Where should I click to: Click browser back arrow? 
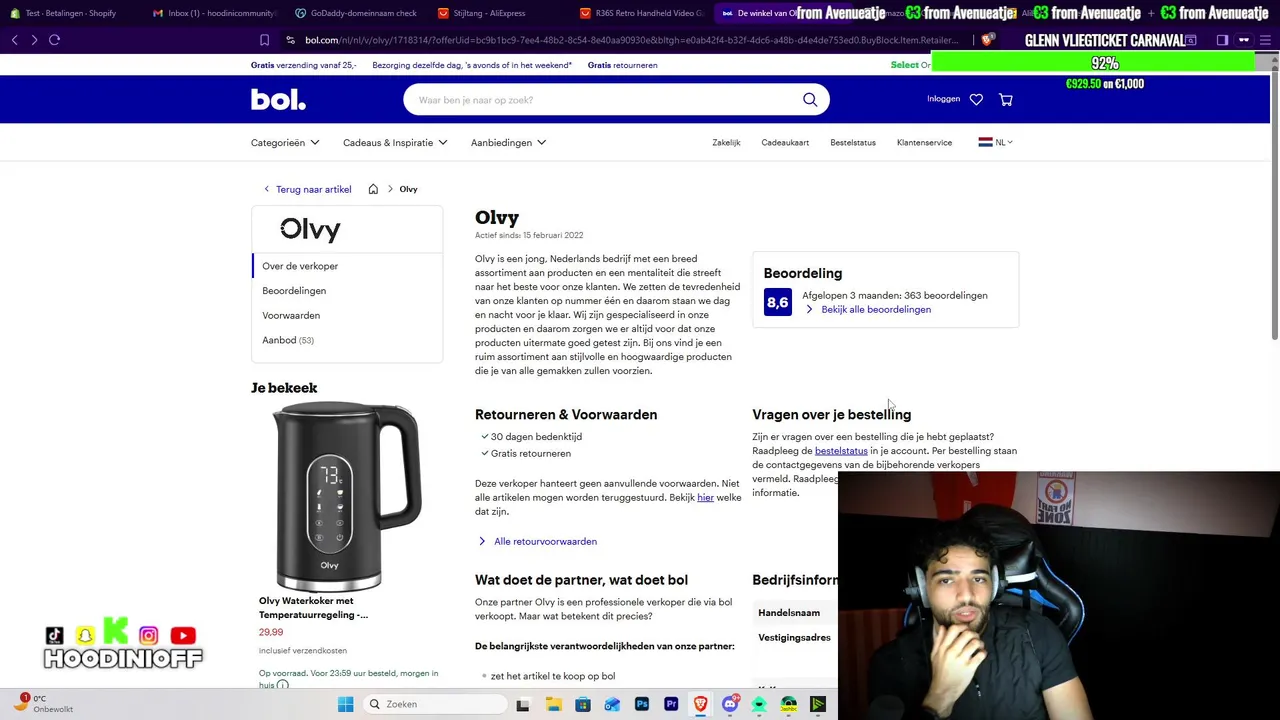tap(14, 40)
